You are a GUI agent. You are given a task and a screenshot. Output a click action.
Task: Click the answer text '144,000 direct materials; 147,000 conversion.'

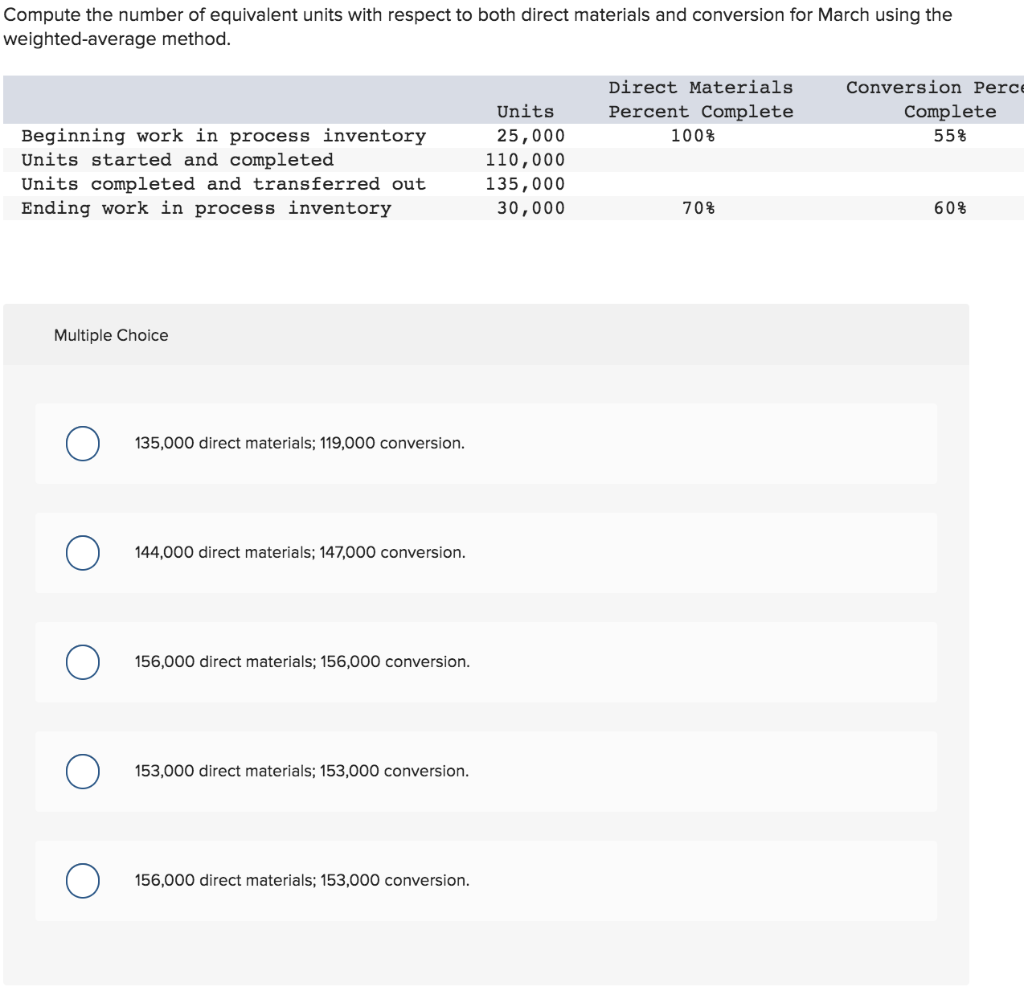(x=300, y=552)
